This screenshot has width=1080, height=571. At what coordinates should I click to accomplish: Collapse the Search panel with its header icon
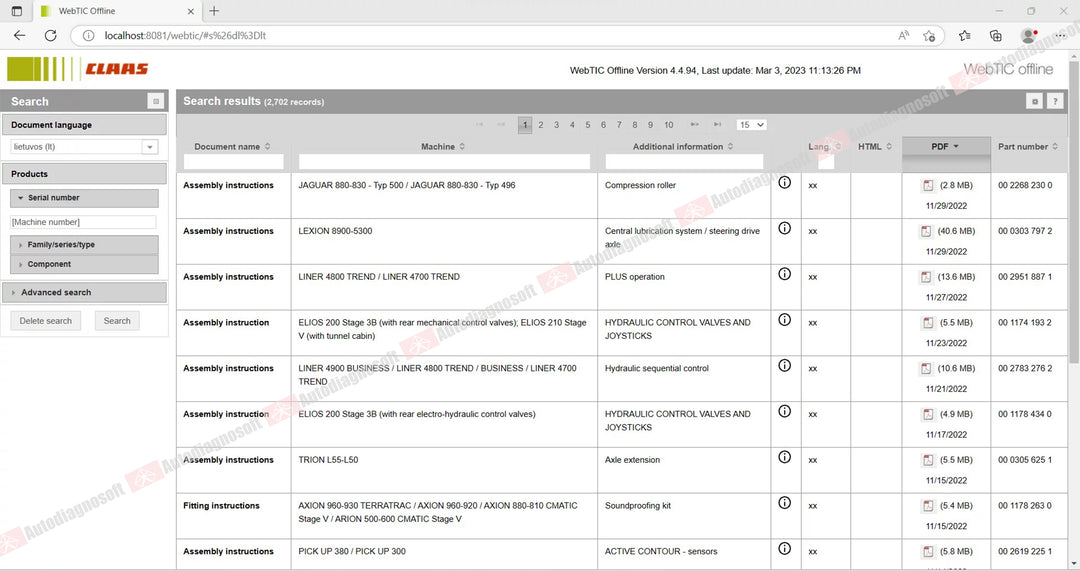[x=156, y=101]
